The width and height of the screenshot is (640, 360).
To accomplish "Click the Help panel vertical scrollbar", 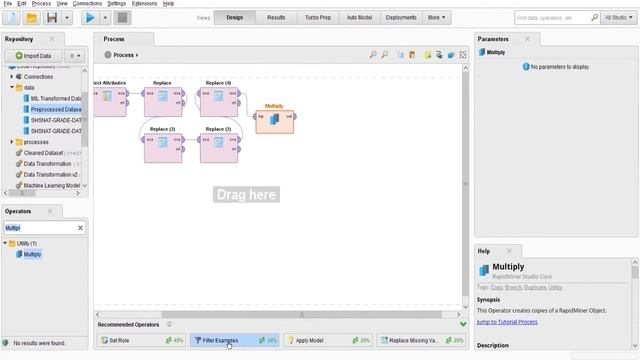I will pos(635,272).
